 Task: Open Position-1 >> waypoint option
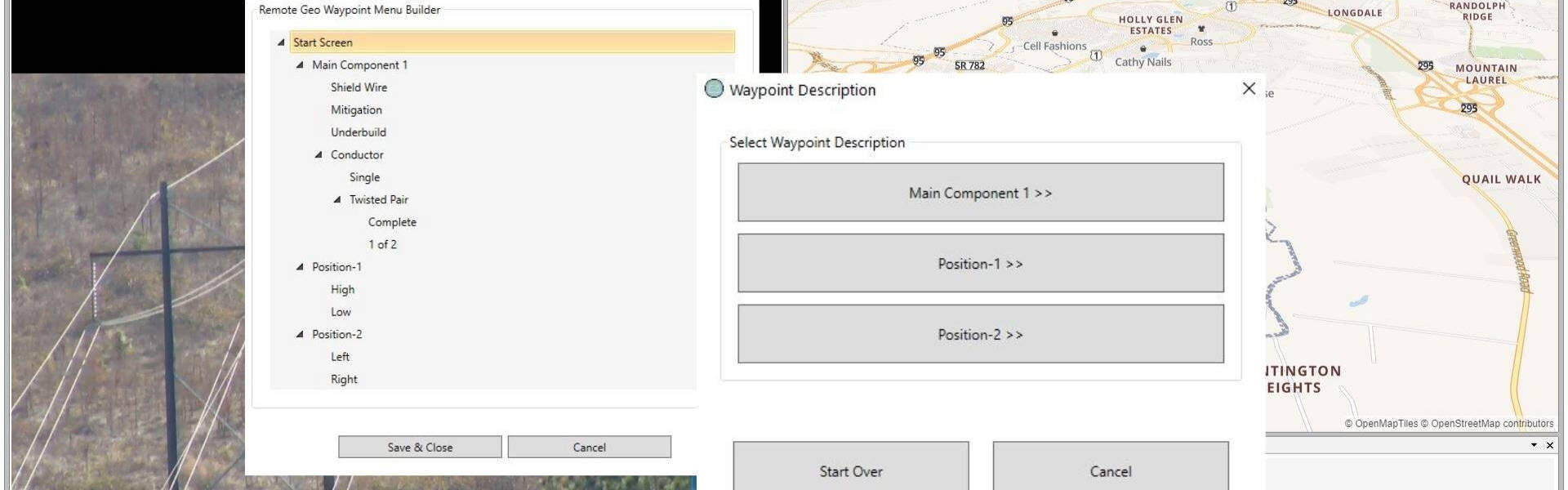(981, 264)
